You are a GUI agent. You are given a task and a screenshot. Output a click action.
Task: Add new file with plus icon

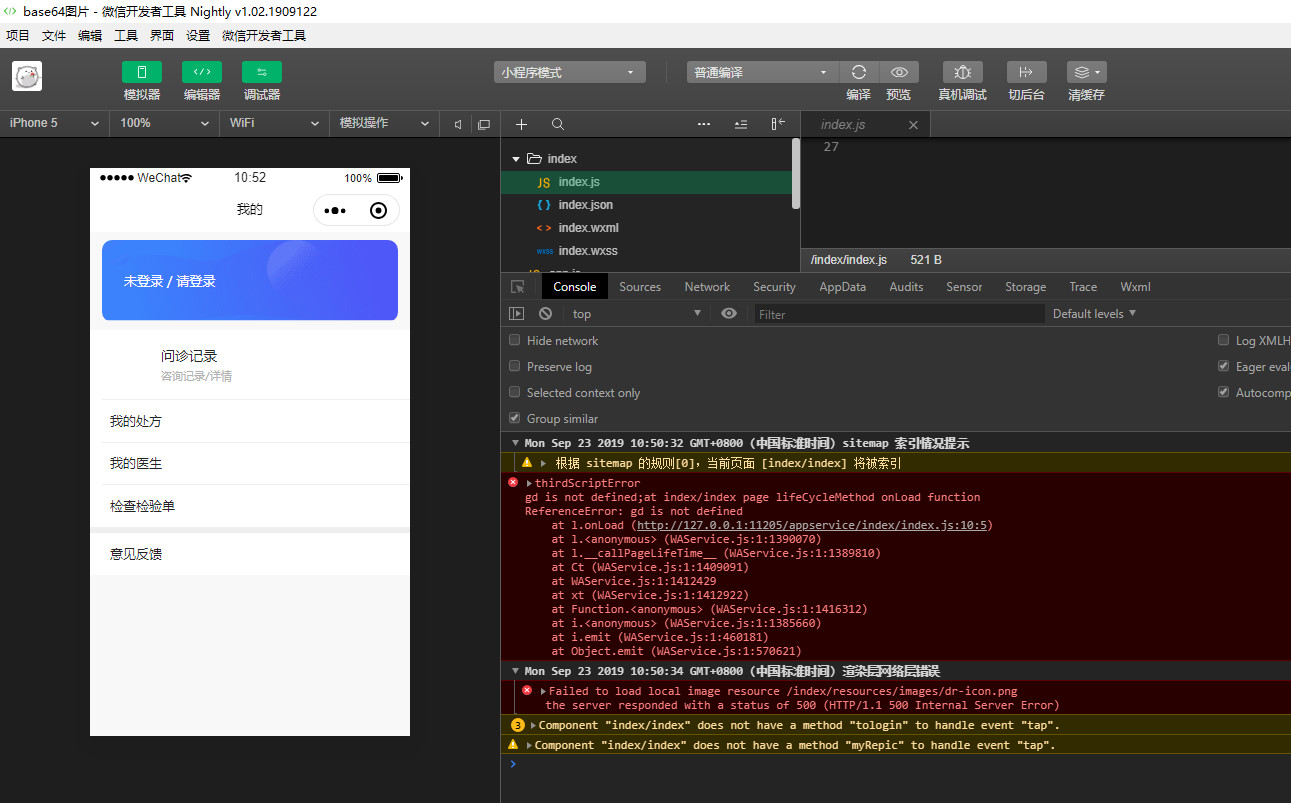521,124
